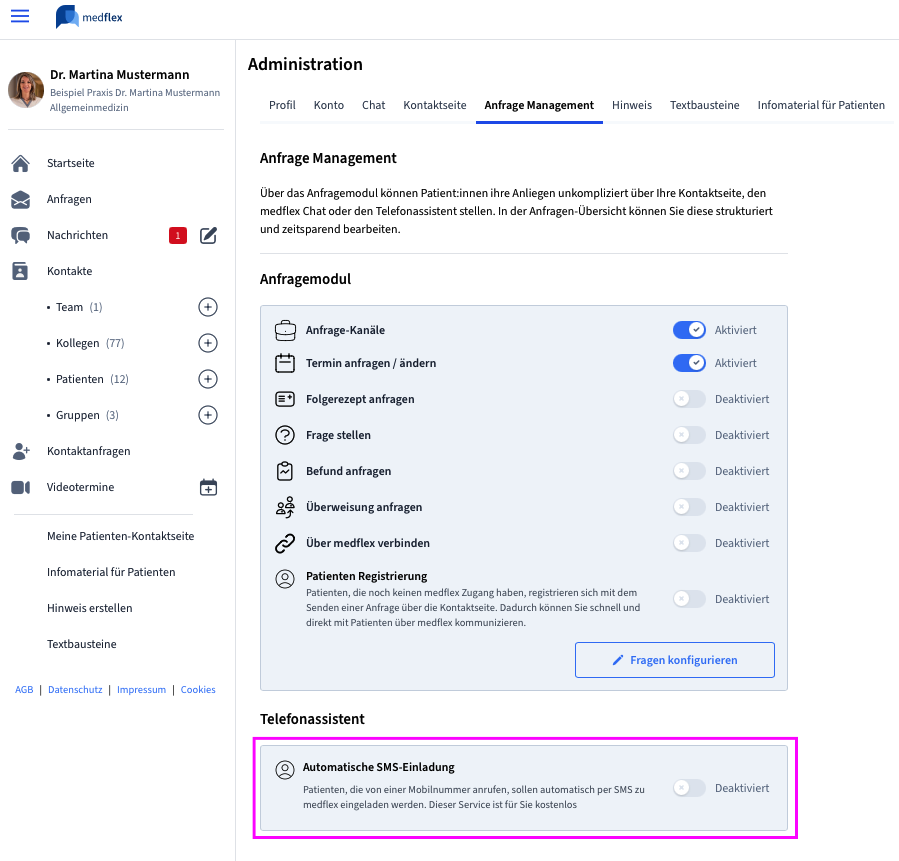Switch to the Konto tab
This screenshot has height=861, width=899.
[x=329, y=105]
